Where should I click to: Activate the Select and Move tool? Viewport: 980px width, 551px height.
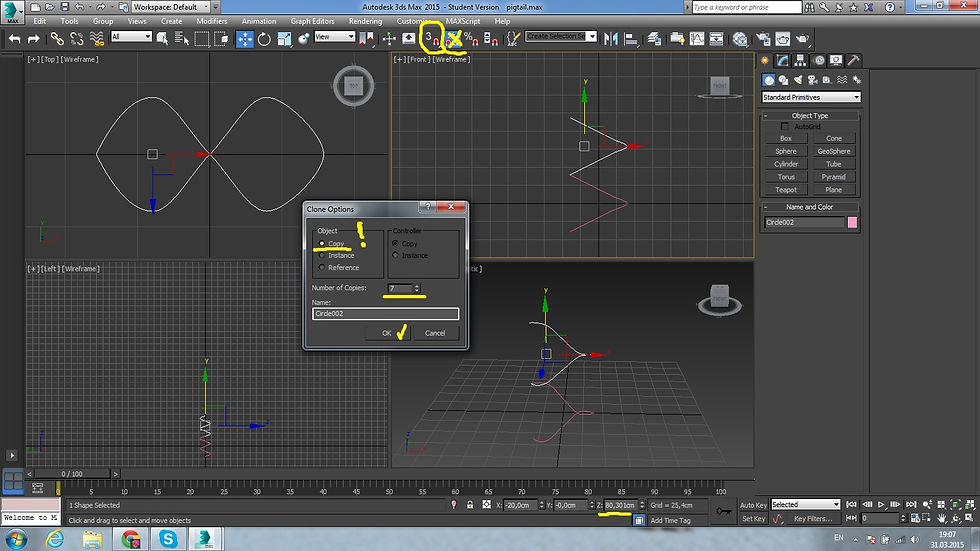tap(244, 39)
